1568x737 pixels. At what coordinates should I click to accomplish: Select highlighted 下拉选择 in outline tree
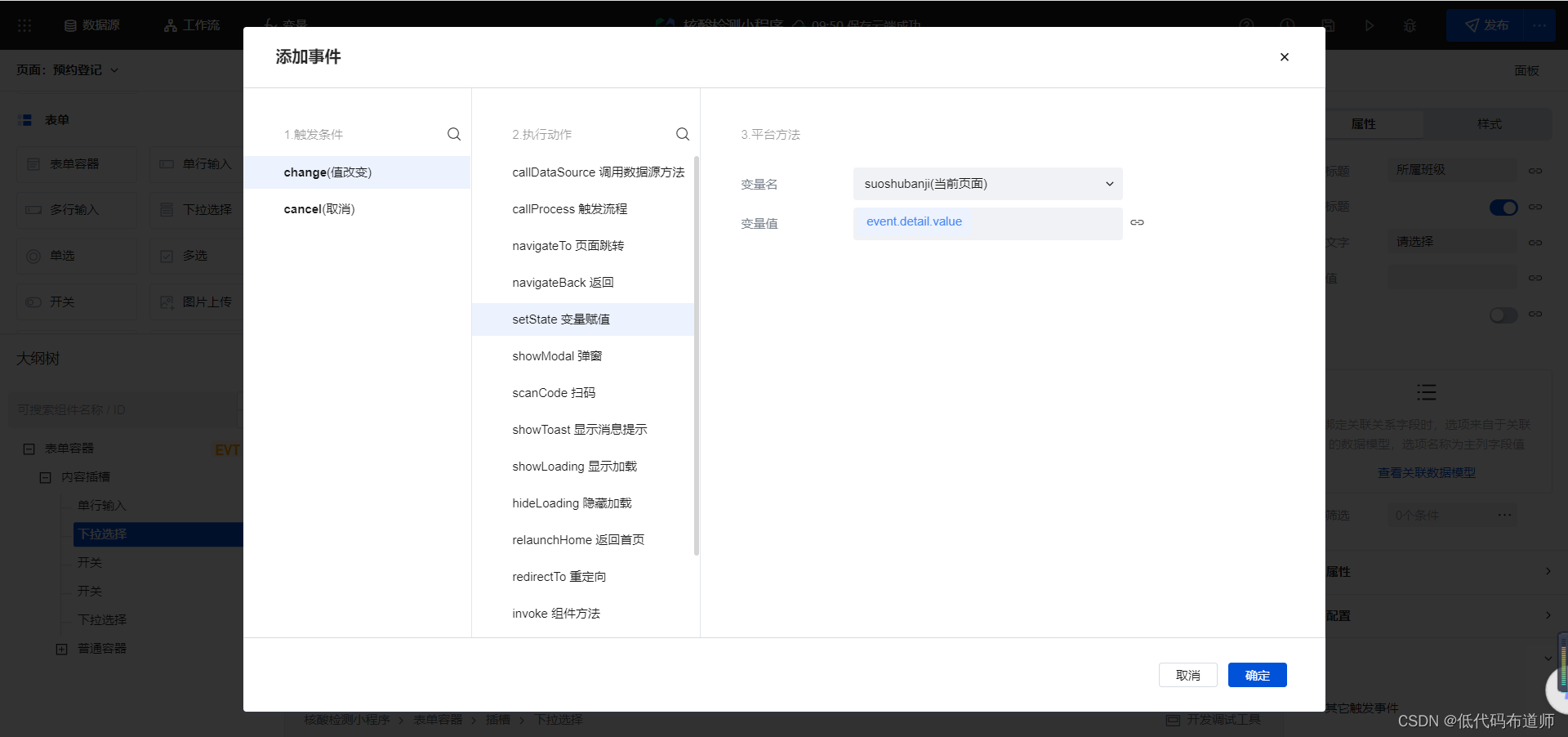point(158,534)
